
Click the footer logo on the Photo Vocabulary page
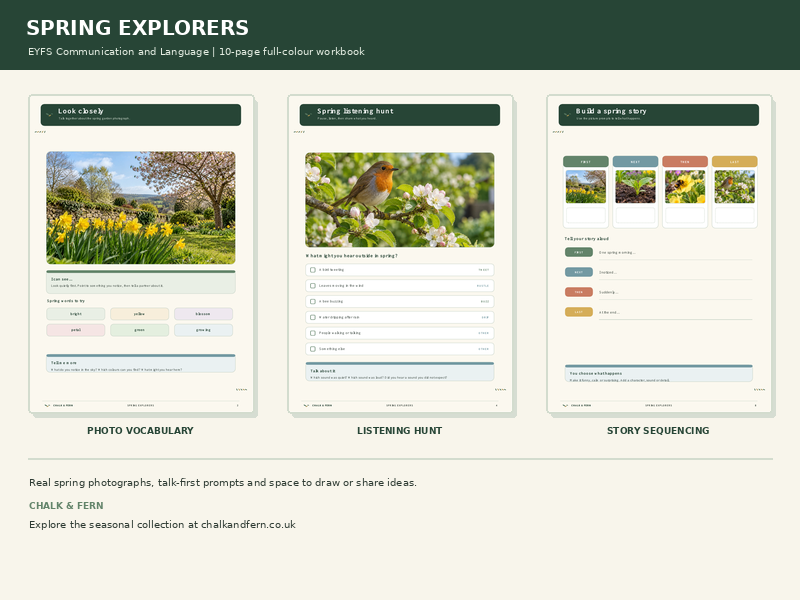tap(47, 406)
